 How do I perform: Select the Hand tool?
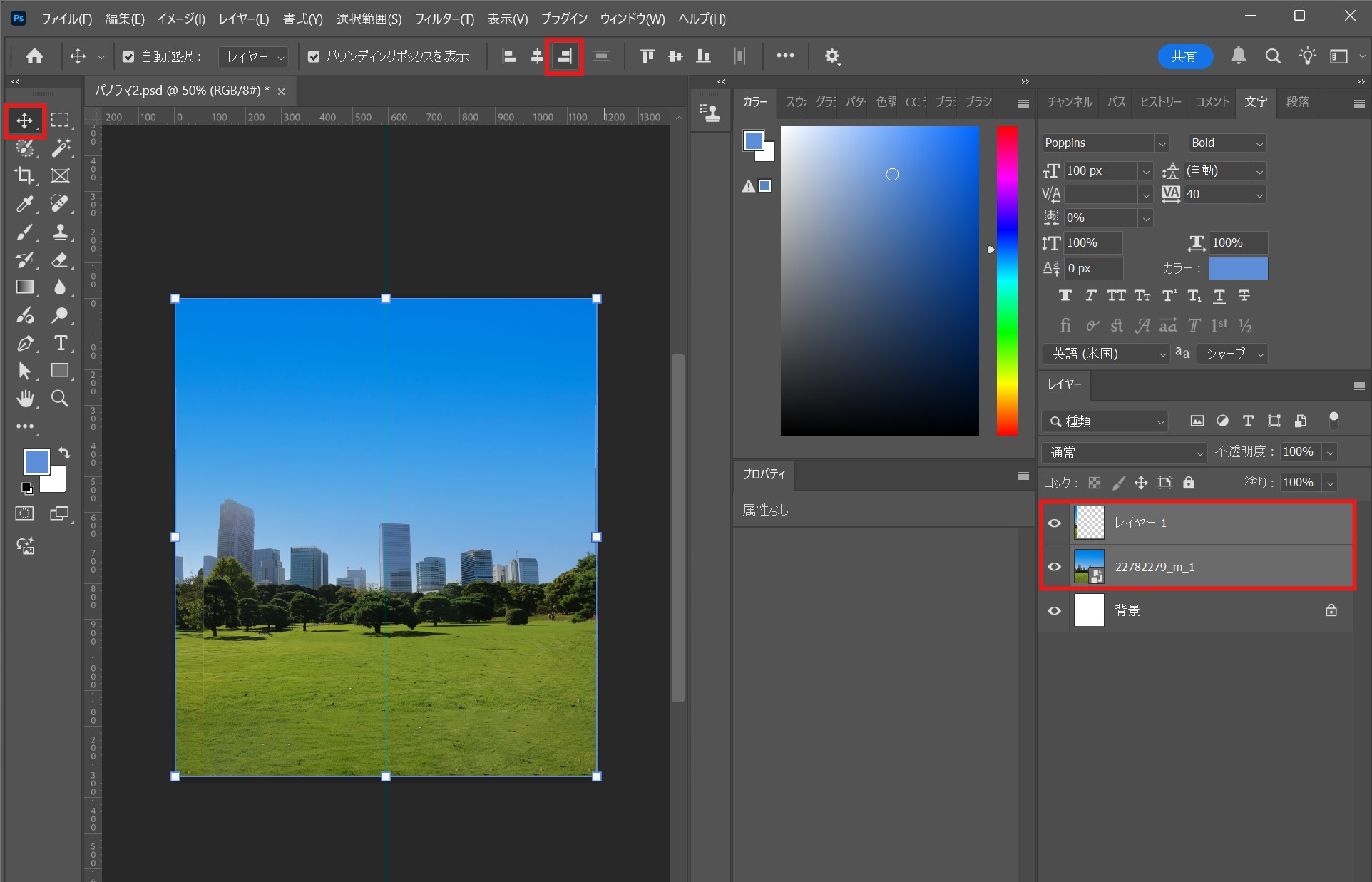(x=25, y=399)
